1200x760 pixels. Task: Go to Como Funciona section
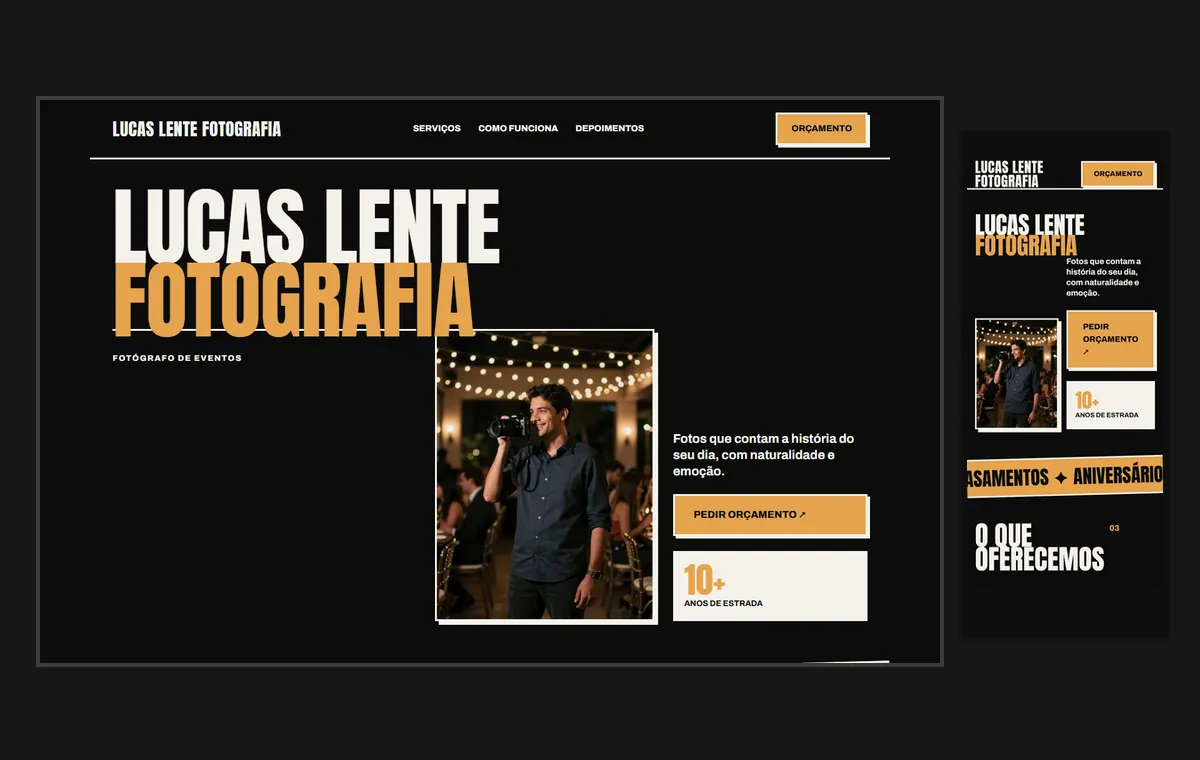(518, 128)
